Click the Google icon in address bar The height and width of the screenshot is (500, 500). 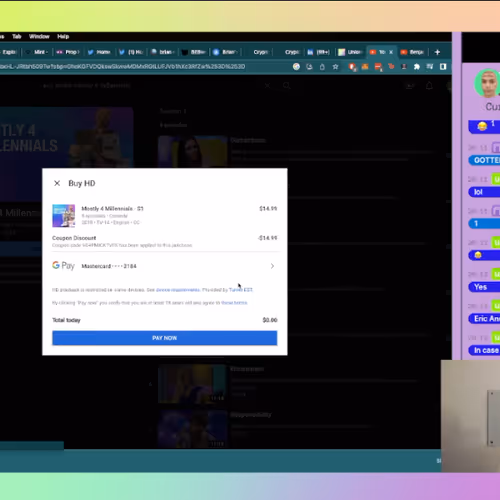click(x=296, y=67)
